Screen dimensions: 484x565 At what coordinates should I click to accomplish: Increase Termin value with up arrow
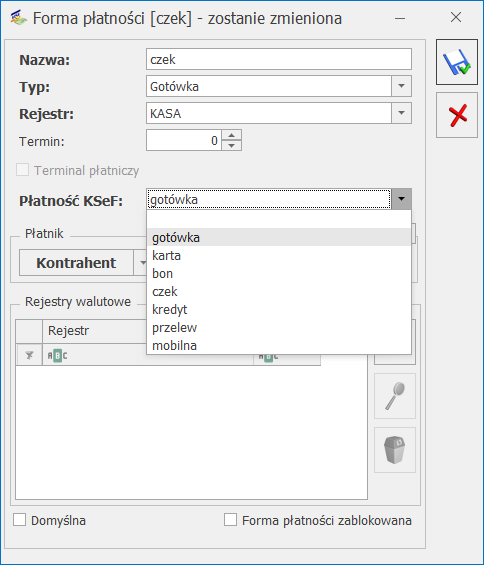231,135
